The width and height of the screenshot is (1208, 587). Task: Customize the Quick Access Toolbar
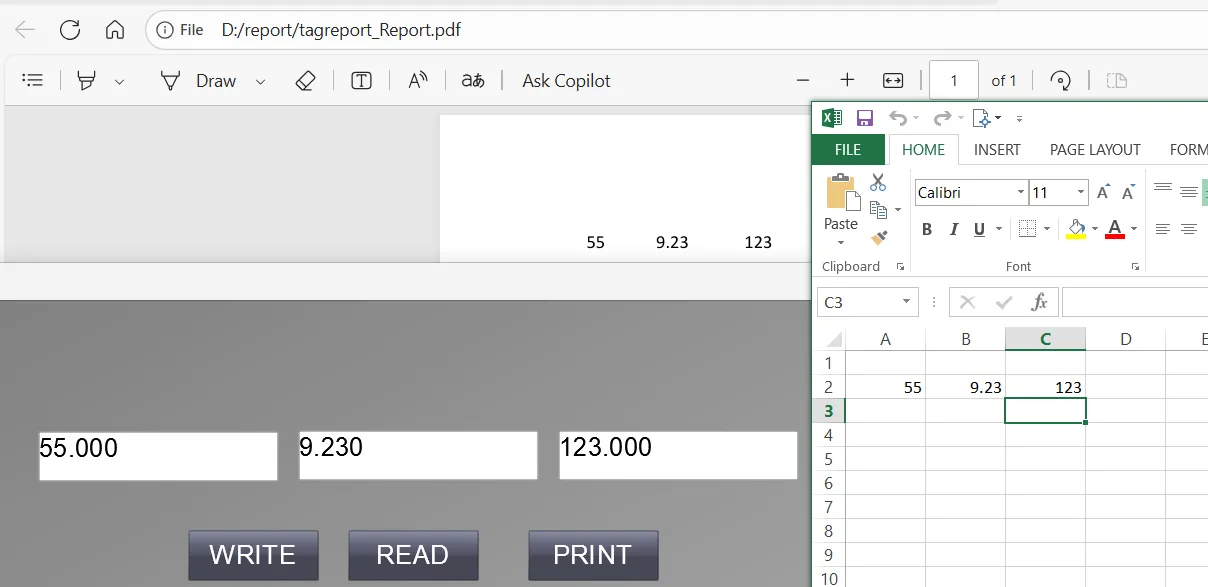click(1019, 119)
